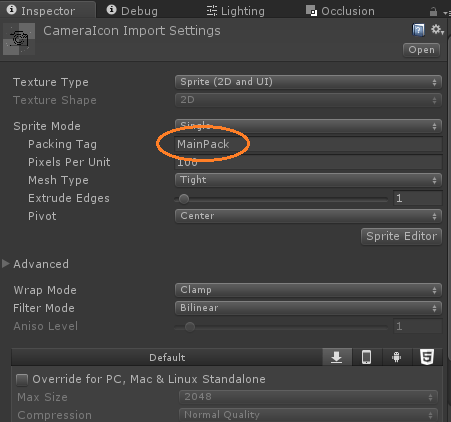Select the HTML5 WebGL platform tab
451x422 pixels.
tap(427, 357)
